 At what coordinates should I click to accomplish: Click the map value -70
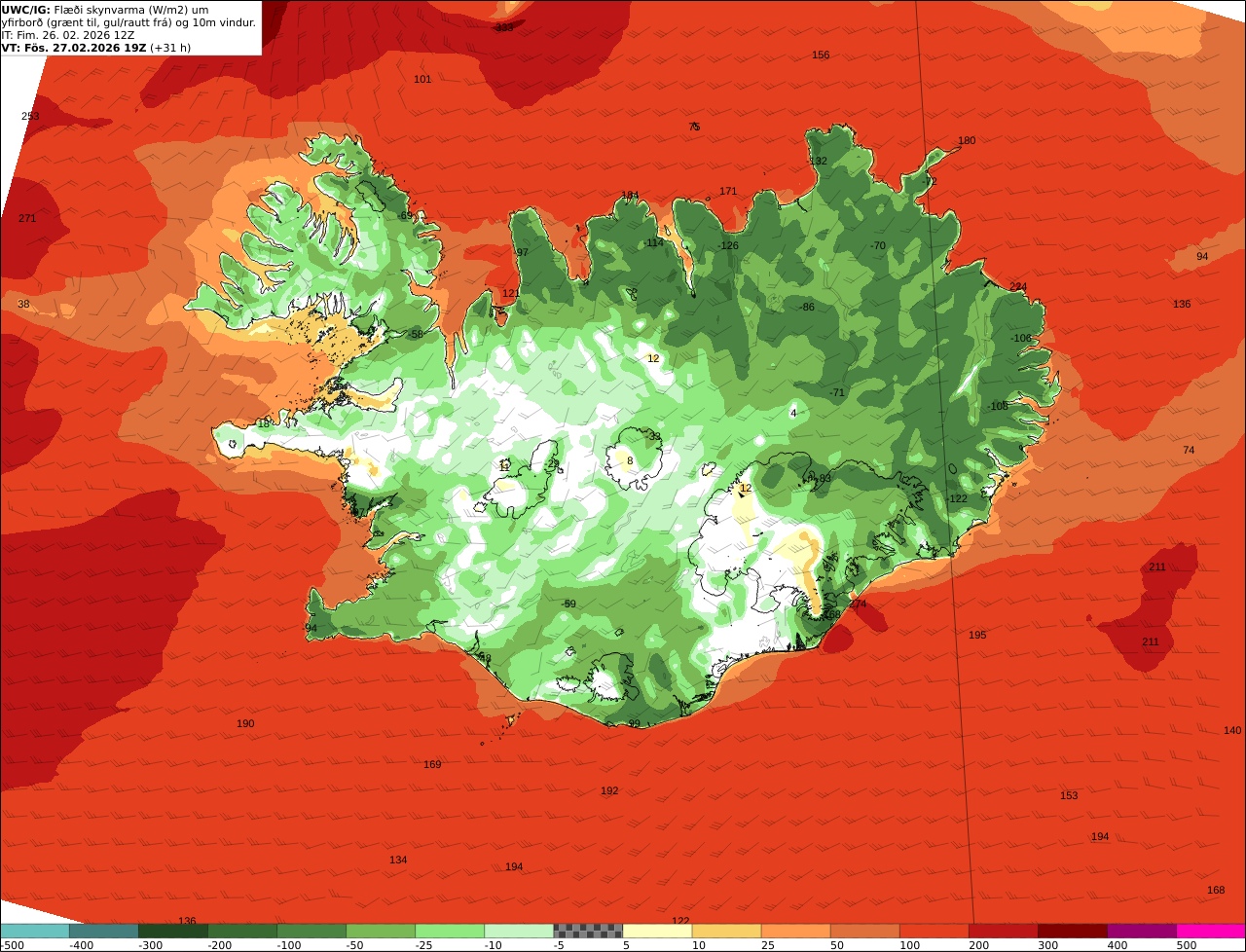coord(878,245)
